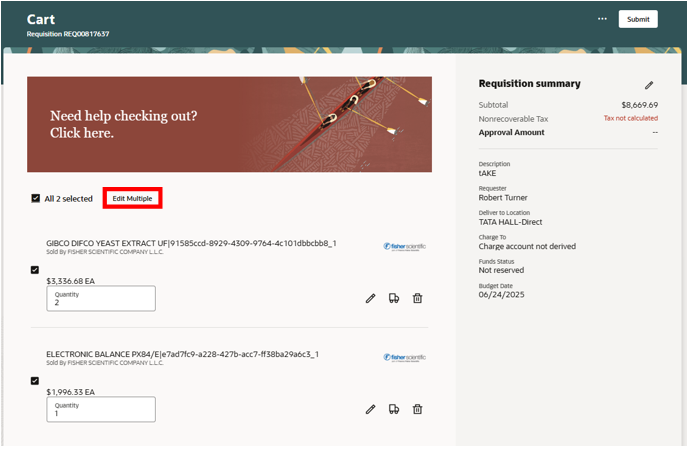Edit the GIBCO DIFCO YEAST EXTRACT line
This screenshot has height=451, width=688.
370,298
